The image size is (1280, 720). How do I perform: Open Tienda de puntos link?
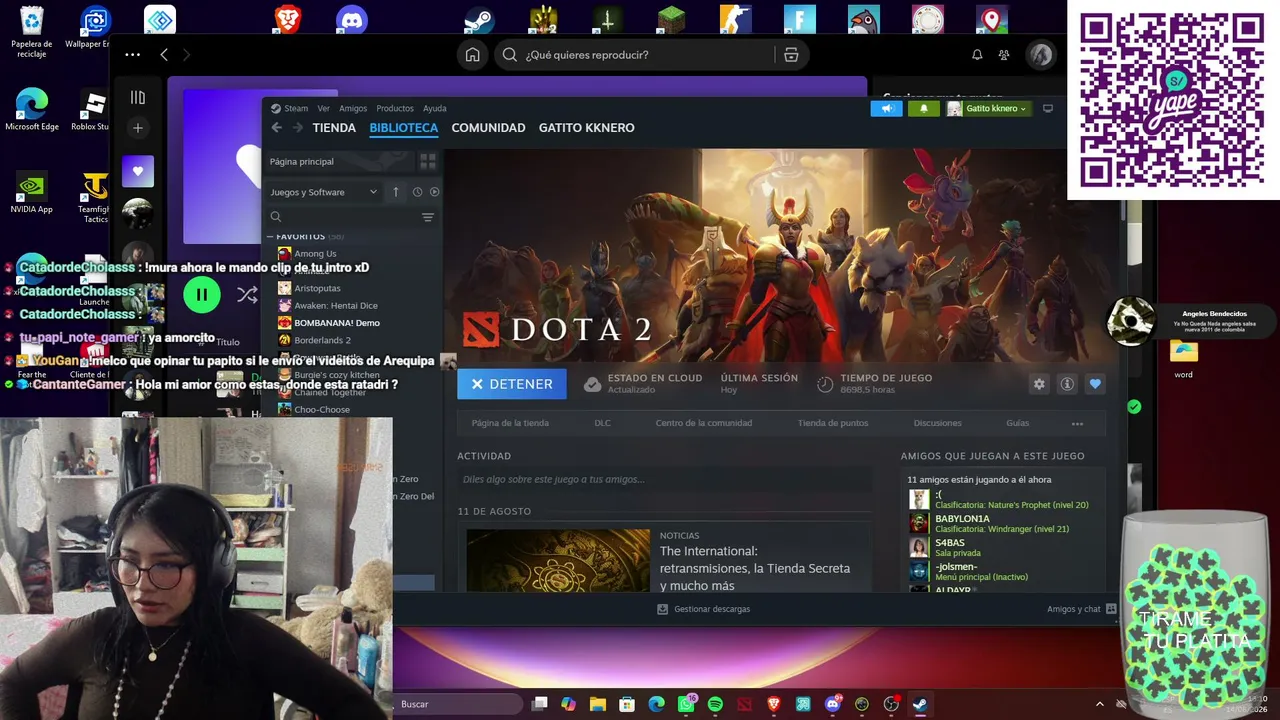tap(833, 423)
